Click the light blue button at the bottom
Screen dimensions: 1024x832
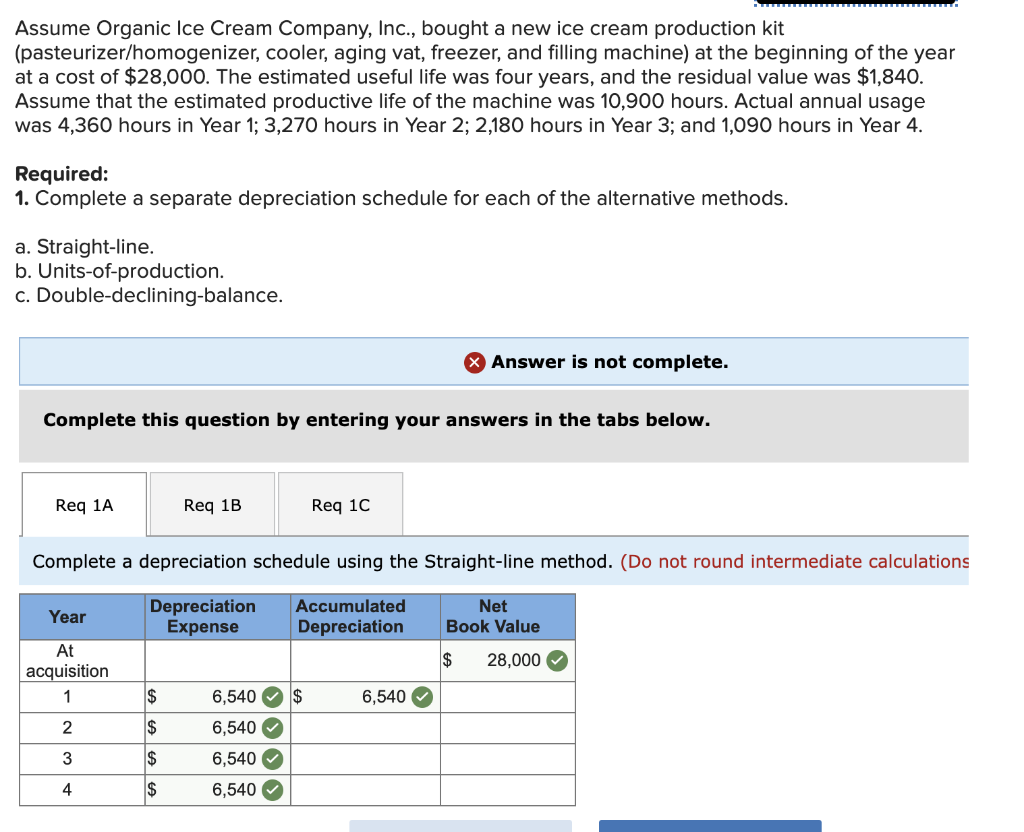tap(460, 828)
